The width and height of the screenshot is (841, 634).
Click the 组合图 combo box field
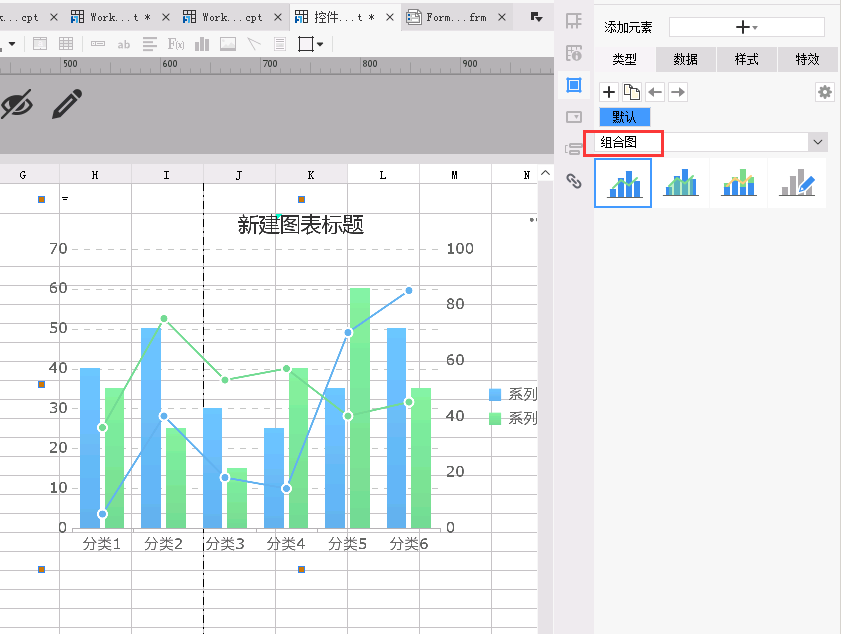click(x=711, y=142)
